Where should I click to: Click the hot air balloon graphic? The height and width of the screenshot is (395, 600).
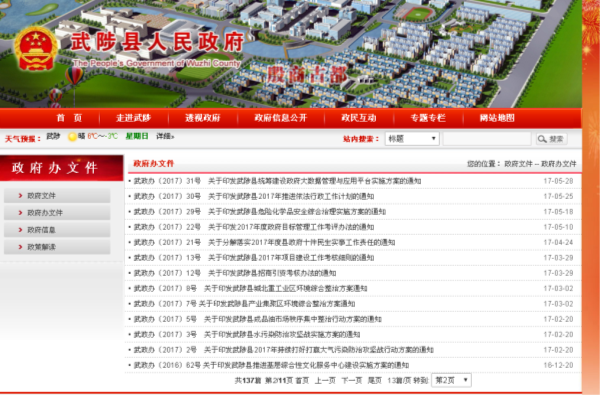[74, 76]
